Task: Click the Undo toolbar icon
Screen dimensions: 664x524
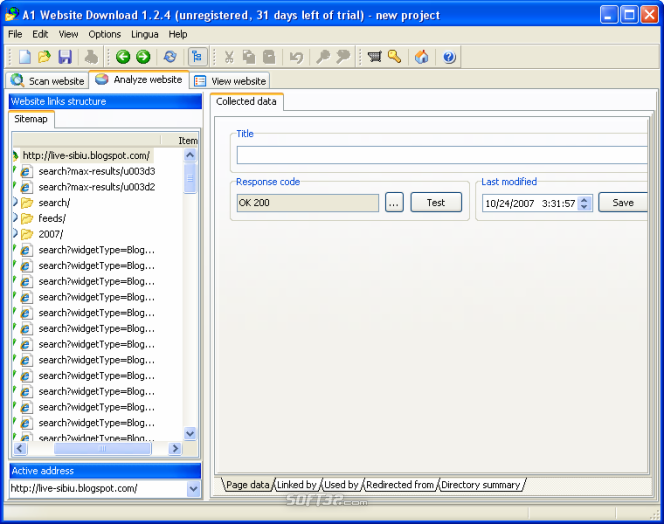Action: tap(296, 57)
